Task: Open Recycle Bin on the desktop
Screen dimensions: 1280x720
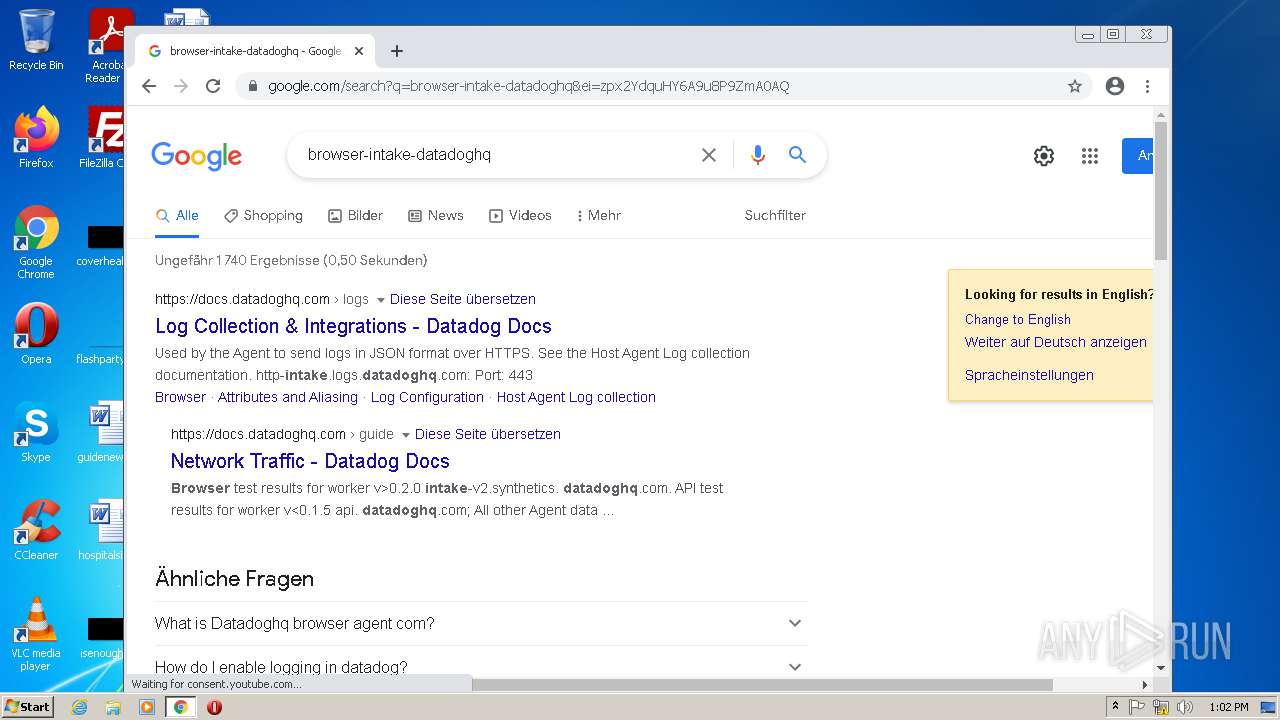Action: 36,40
